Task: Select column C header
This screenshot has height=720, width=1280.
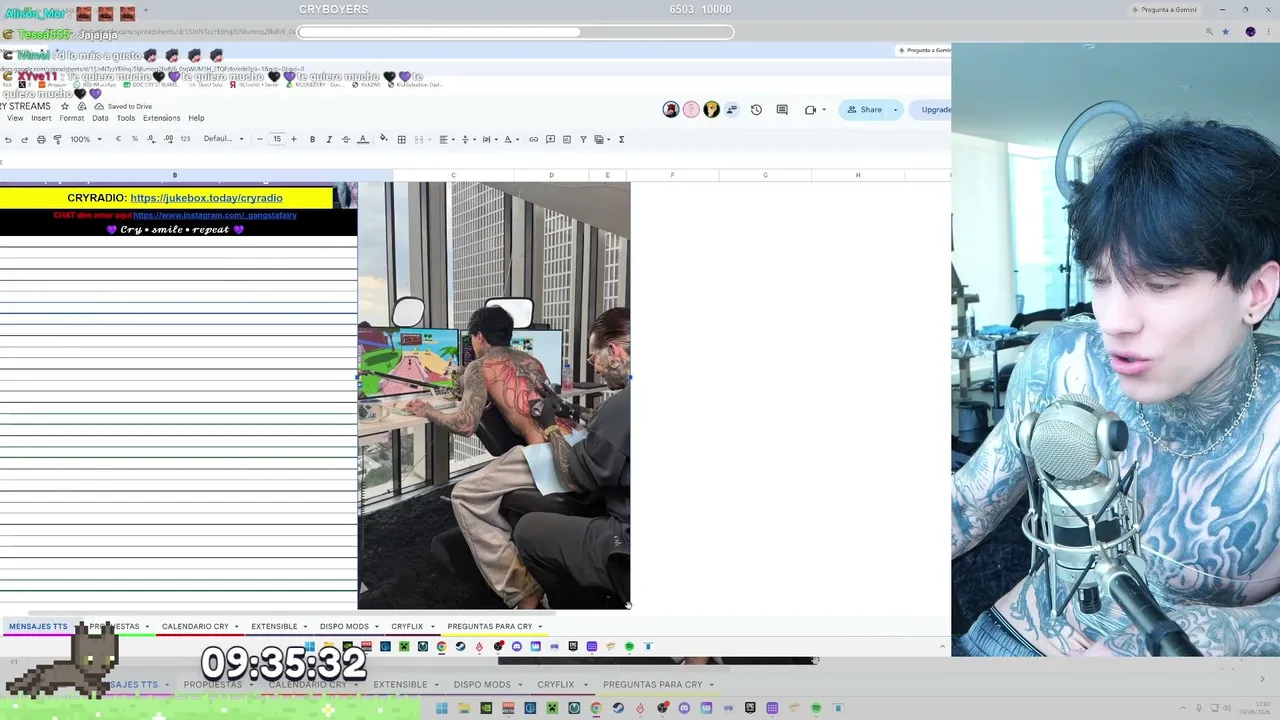Action: pyautogui.click(x=453, y=175)
